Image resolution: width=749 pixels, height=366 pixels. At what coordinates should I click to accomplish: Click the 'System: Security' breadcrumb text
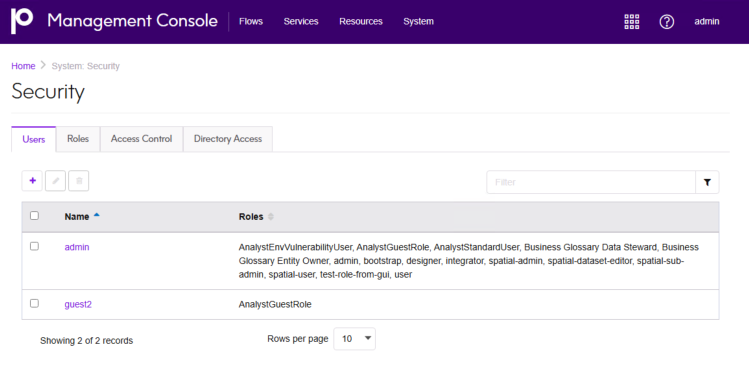[x=86, y=66]
